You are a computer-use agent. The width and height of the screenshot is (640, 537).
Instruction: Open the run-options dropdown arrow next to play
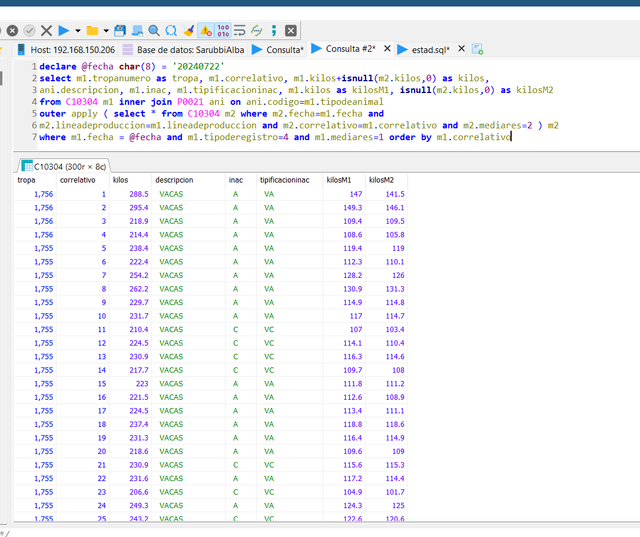coord(78,31)
